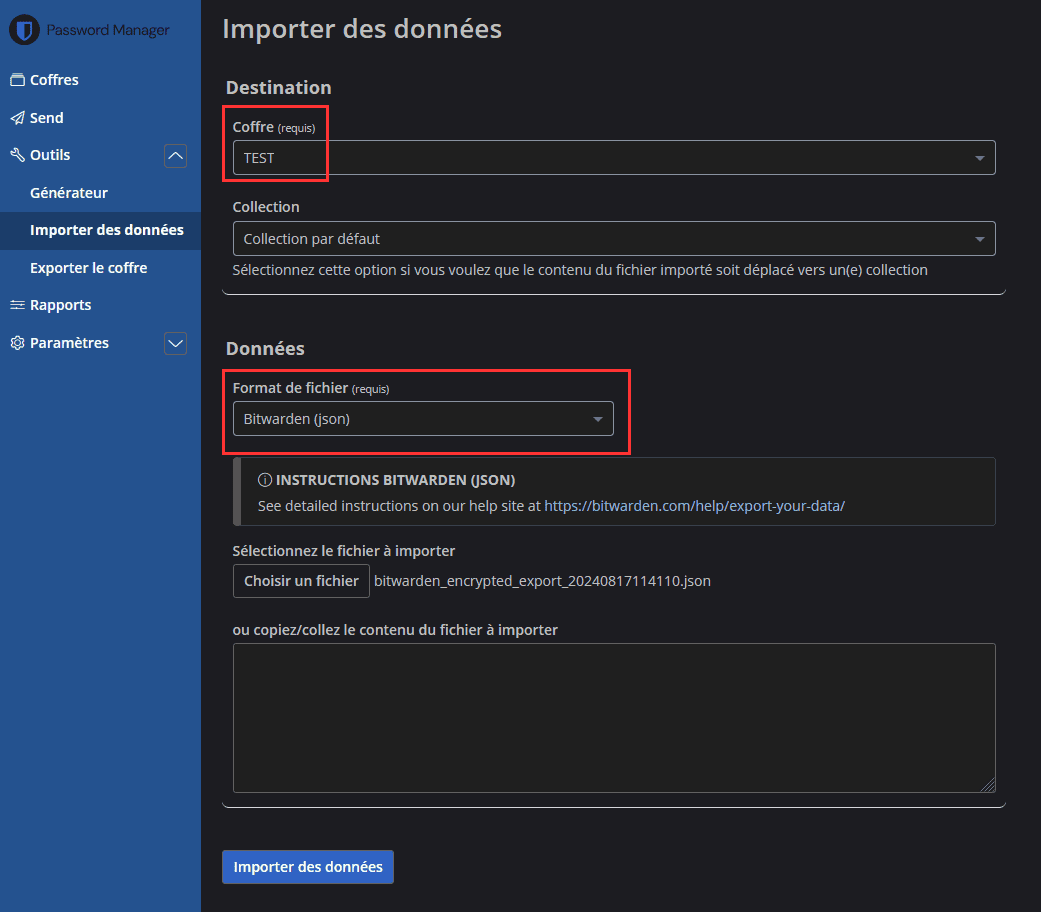Open the Format de fichier dropdown

[x=423, y=419]
